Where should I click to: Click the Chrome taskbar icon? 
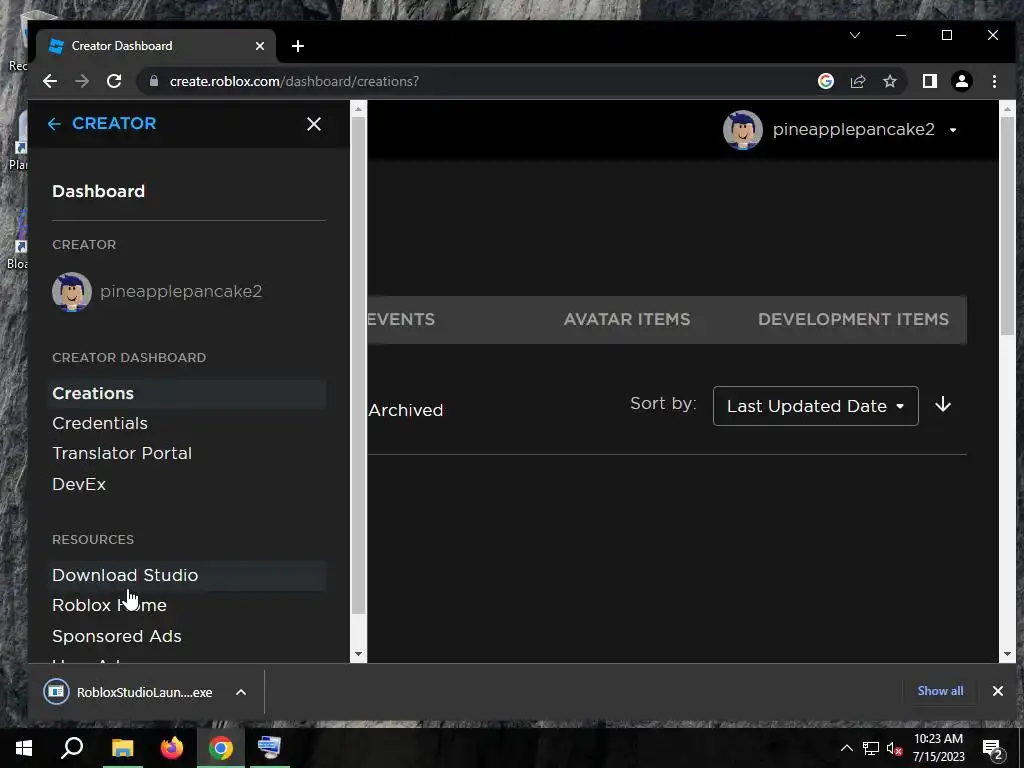pos(221,748)
